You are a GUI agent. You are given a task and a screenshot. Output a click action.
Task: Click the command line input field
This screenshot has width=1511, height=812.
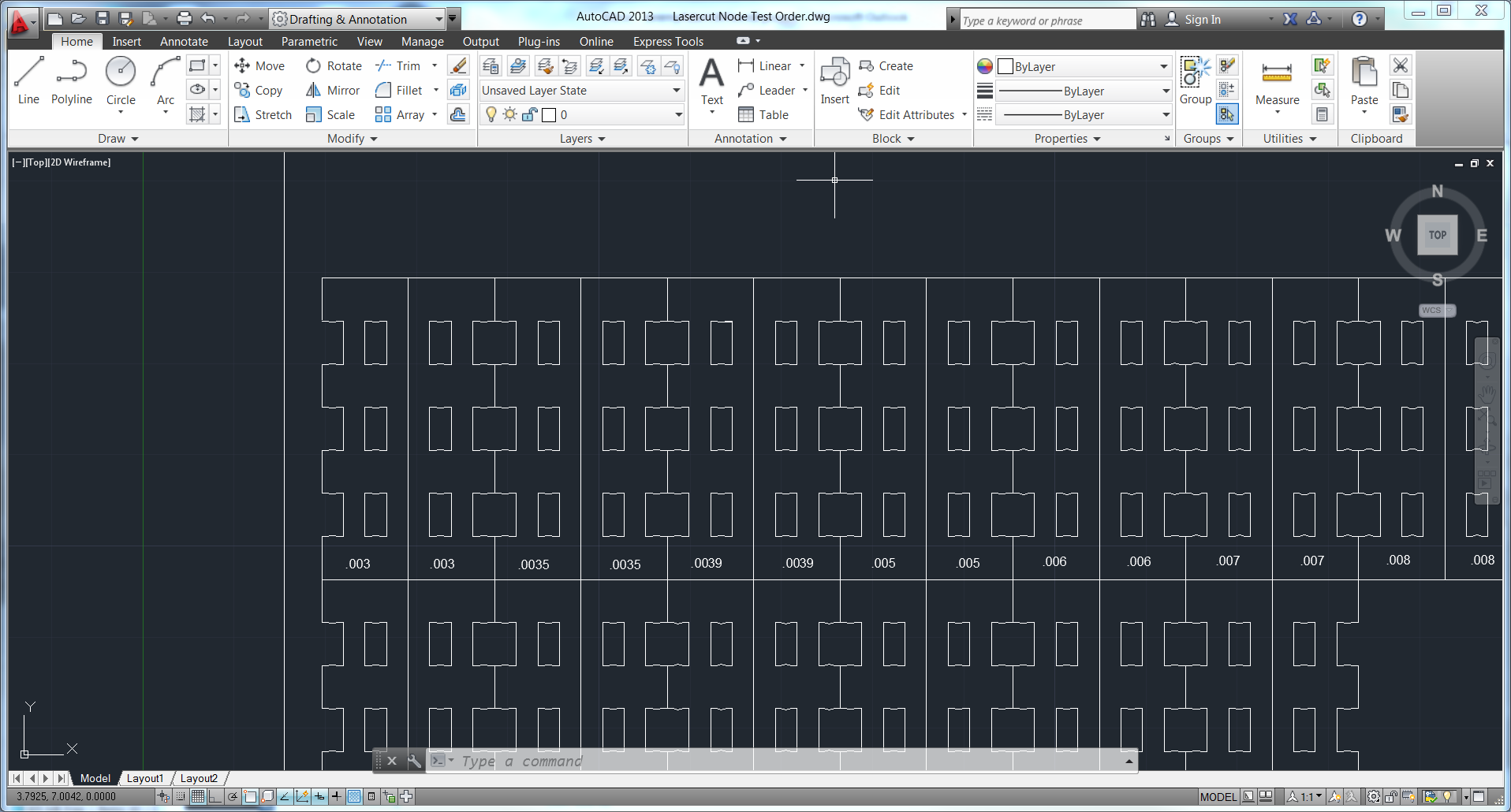(x=781, y=762)
